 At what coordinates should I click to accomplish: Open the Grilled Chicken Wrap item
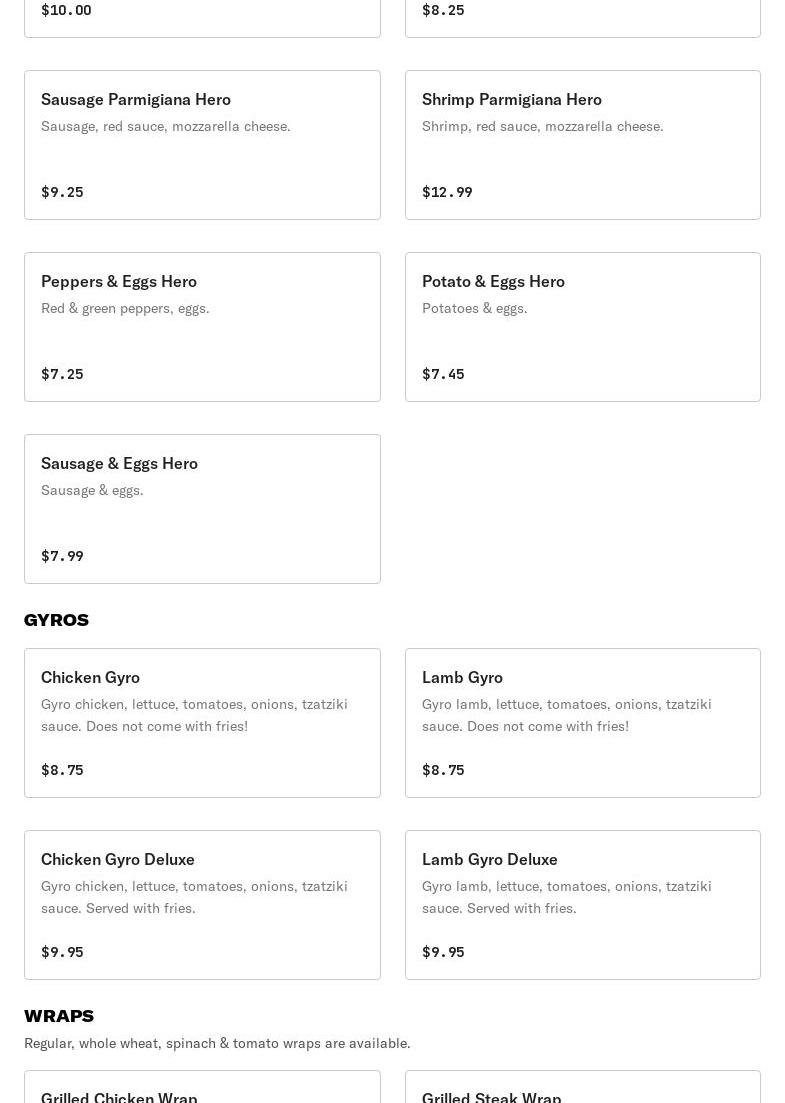(x=203, y=1087)
